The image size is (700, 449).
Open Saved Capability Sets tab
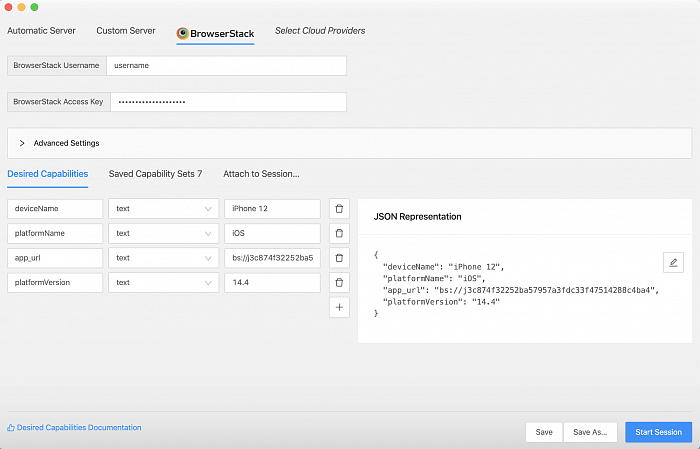[x=155, y=174]
